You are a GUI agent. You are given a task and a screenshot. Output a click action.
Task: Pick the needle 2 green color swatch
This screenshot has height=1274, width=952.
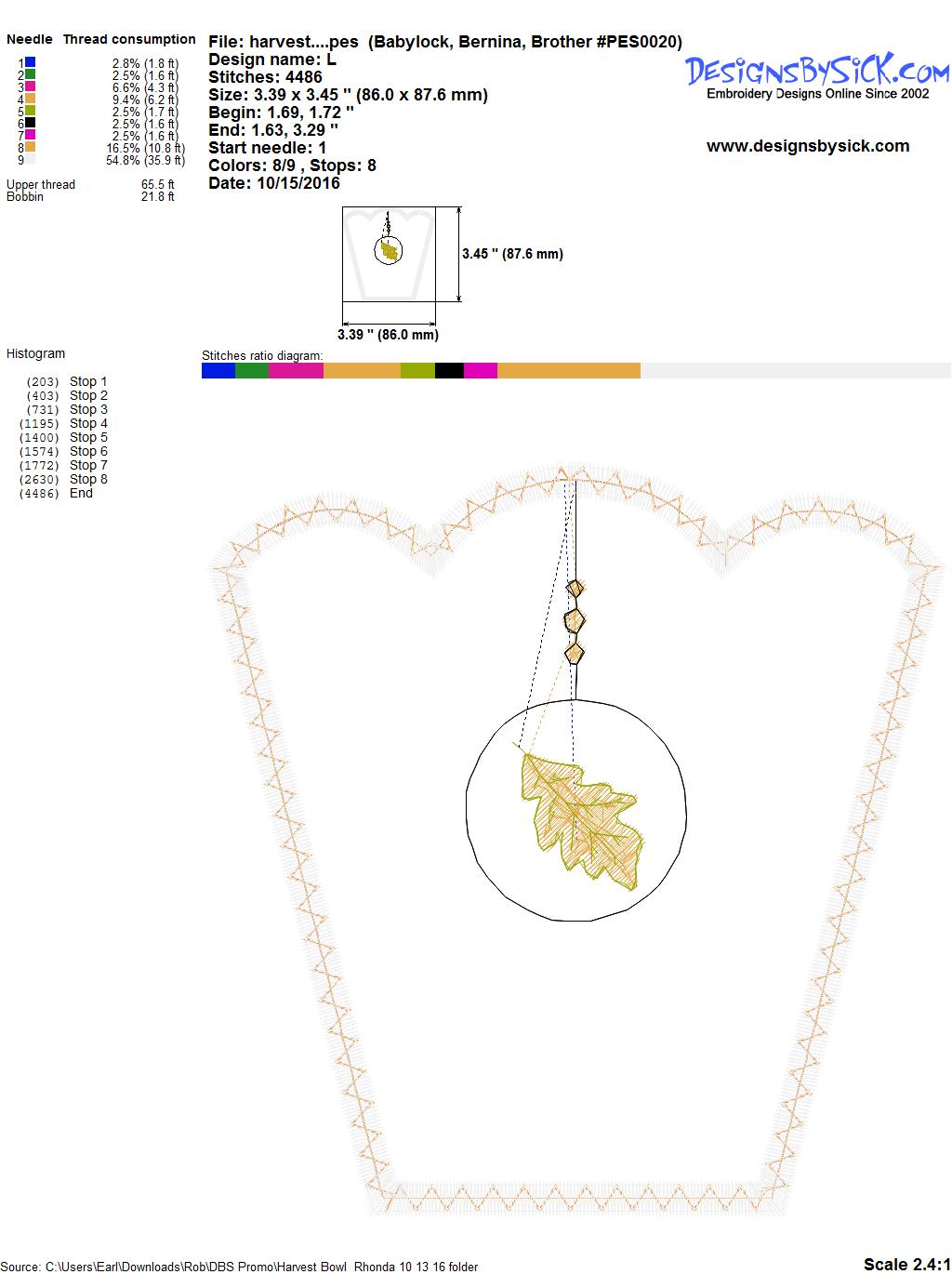pos(30,74)
